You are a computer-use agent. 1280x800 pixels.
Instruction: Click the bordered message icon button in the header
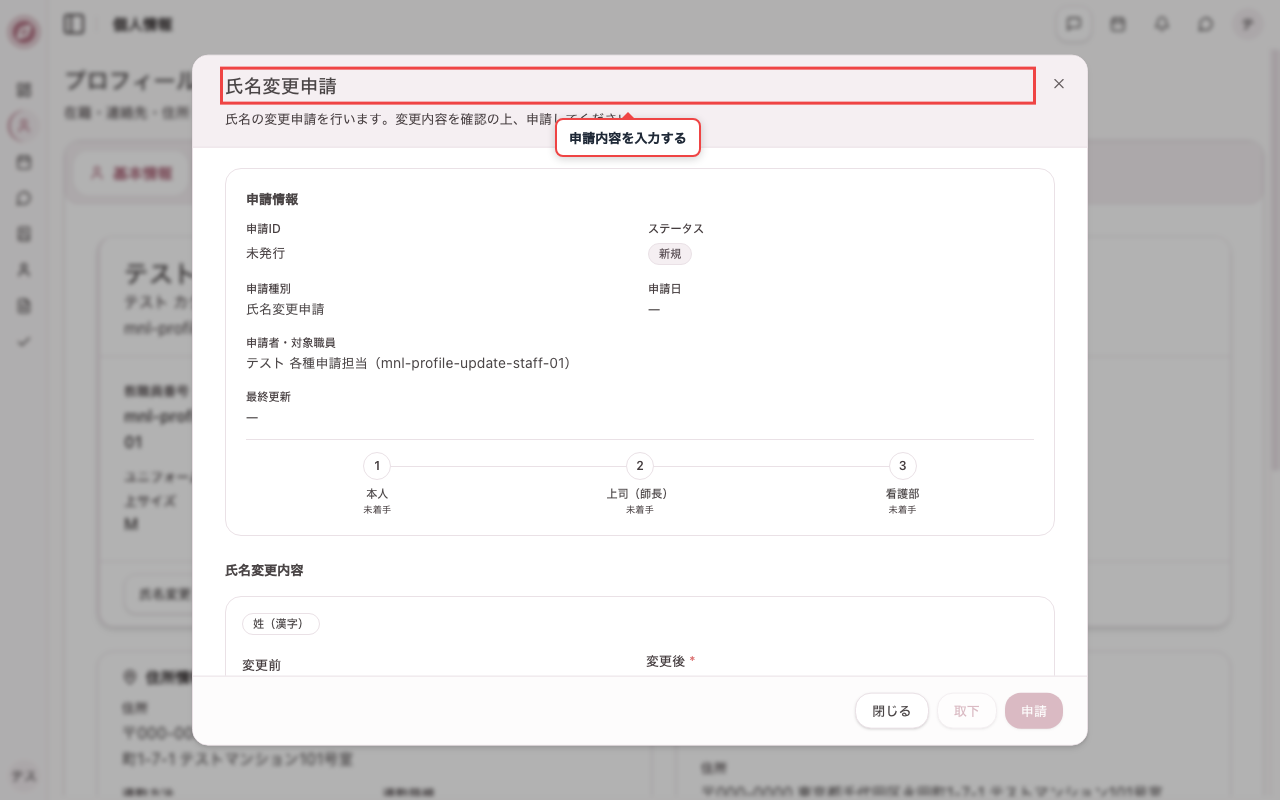[x=1075, y=24]
